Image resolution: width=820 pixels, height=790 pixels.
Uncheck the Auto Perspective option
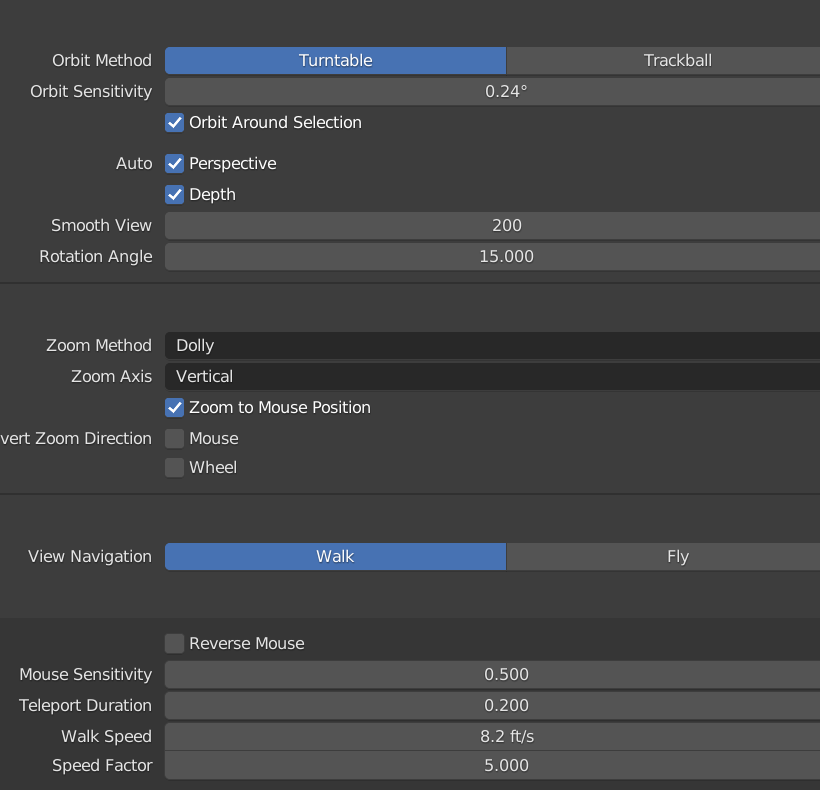coord(174,163)
